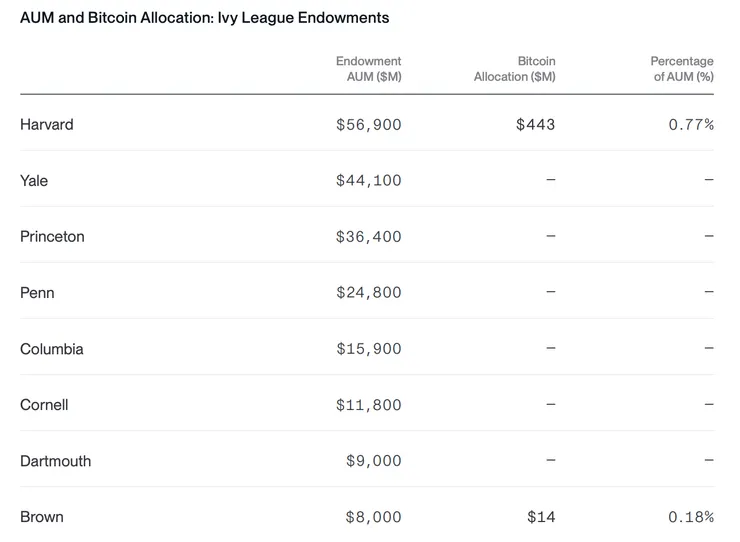This screenshot has width=740, height=542.
Task: Click Harvard's $443 Bitcoin allocation
Action: [535, 125]
